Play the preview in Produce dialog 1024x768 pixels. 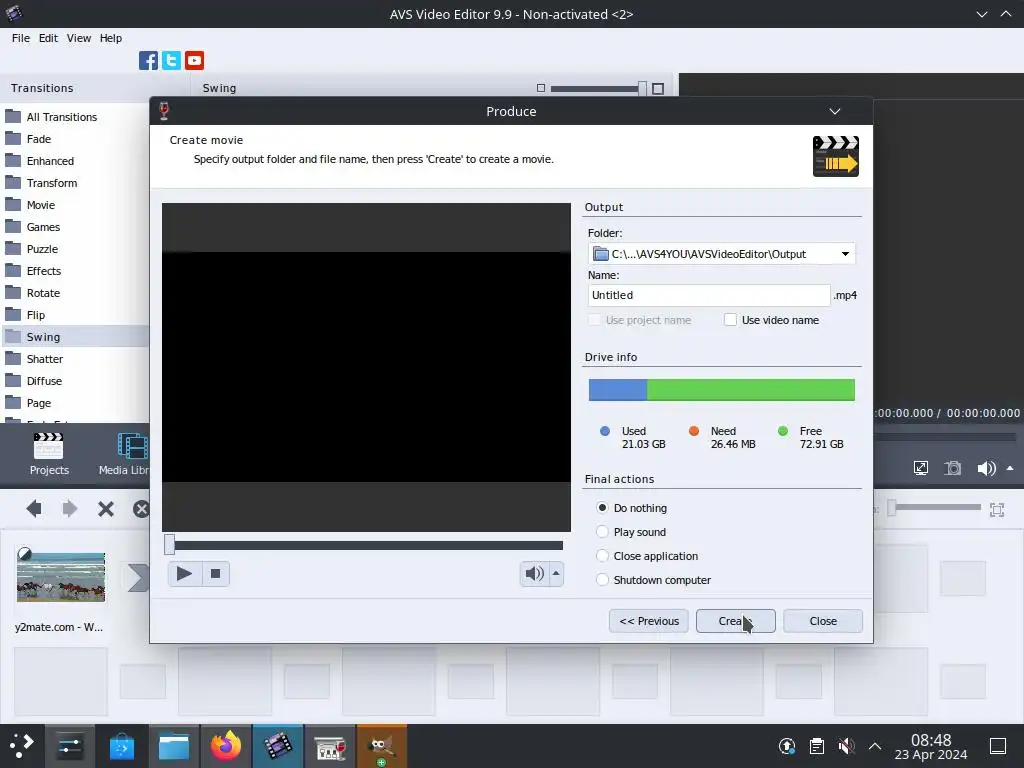pos(184,574)
